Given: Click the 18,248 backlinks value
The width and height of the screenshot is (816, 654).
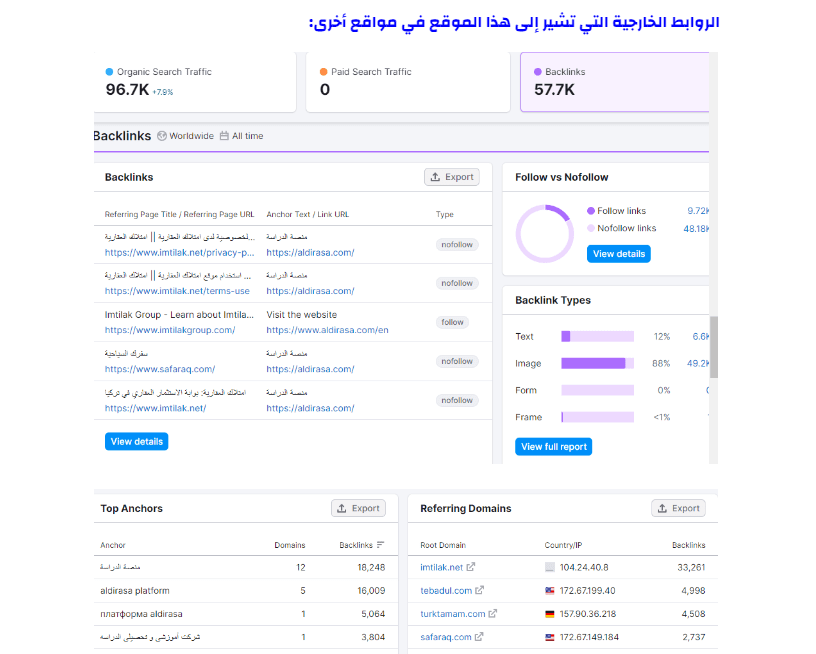Looking at the screenshot, I should tap(371, 567).
